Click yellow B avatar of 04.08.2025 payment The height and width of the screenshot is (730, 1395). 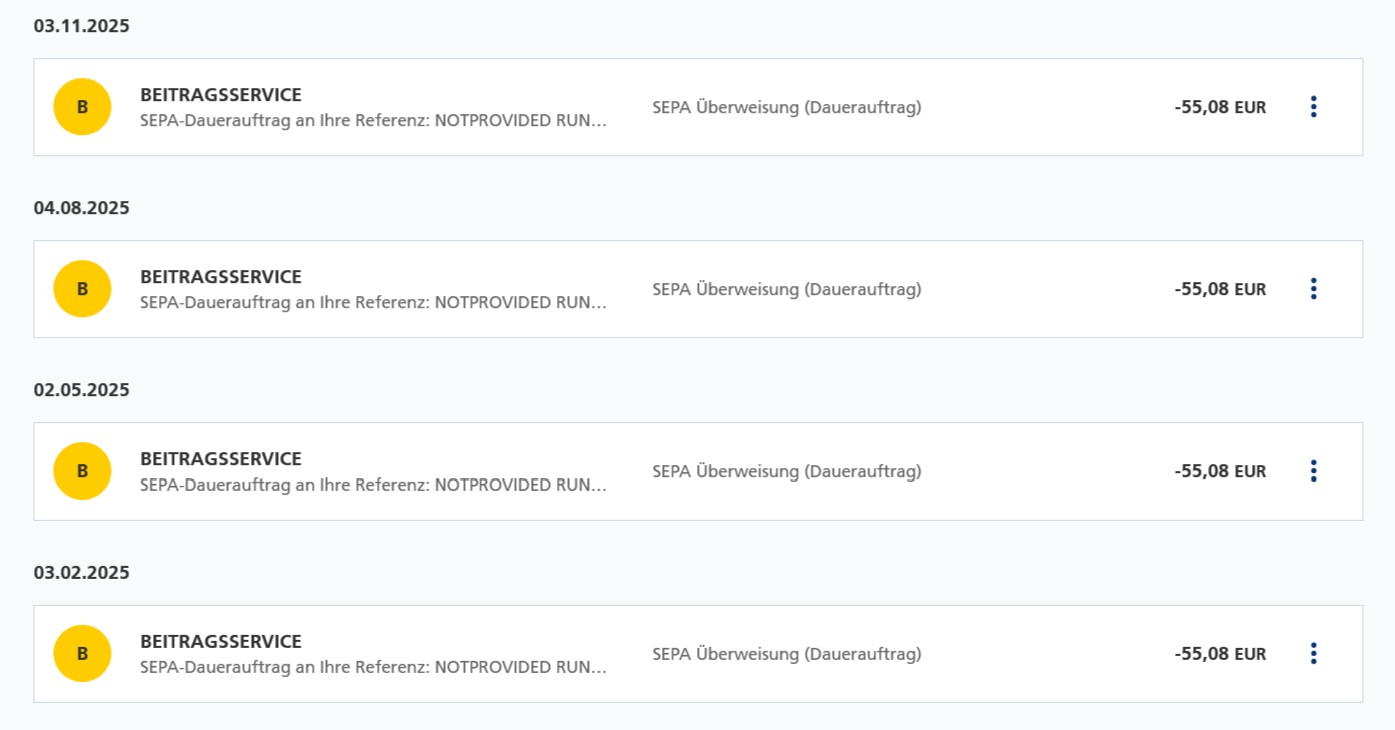pyautogui.click(x=82, y=289)
